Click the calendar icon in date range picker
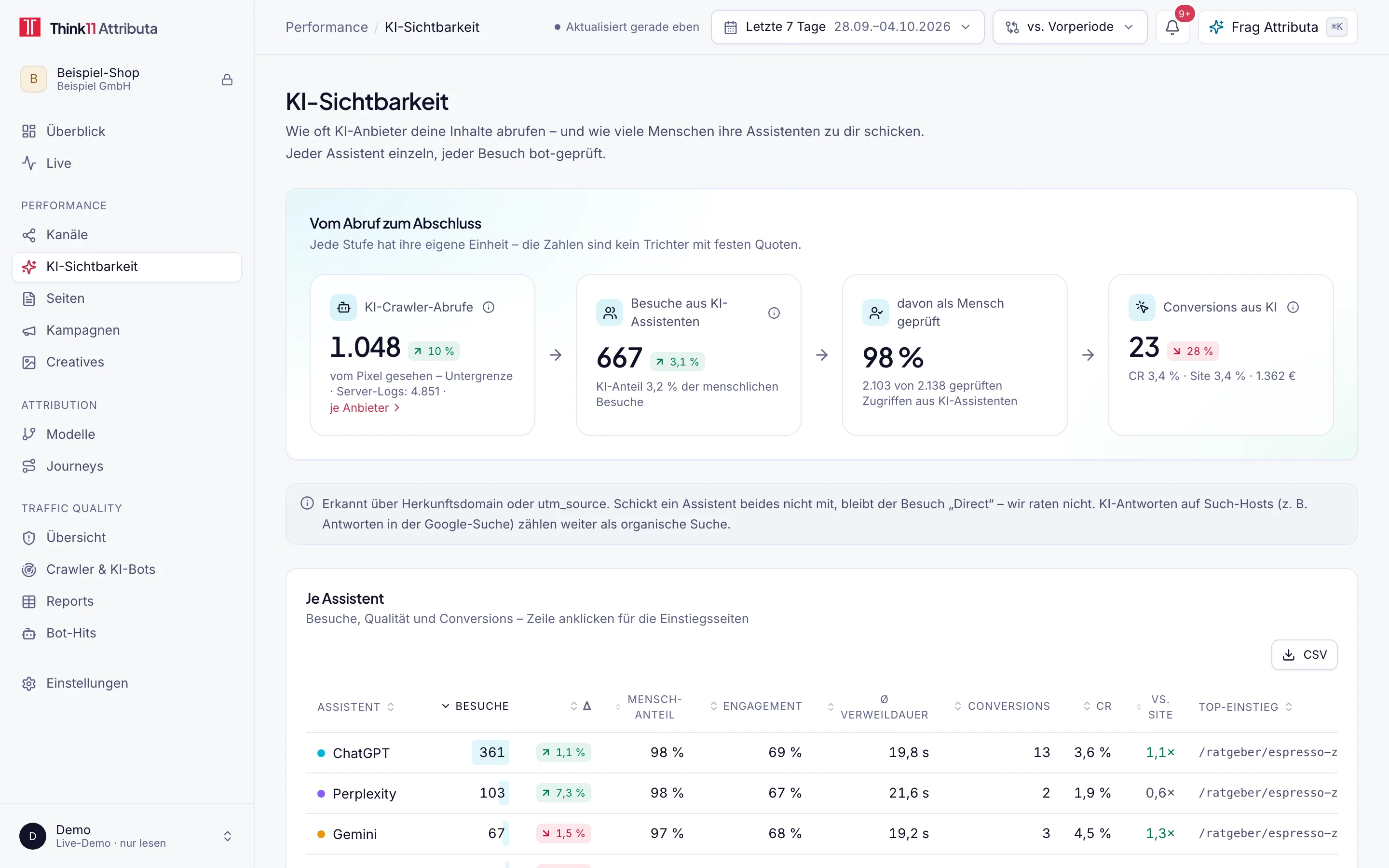Image resolution: width=1389 pixels, height=868 pixels. click(x=730, y=27)
